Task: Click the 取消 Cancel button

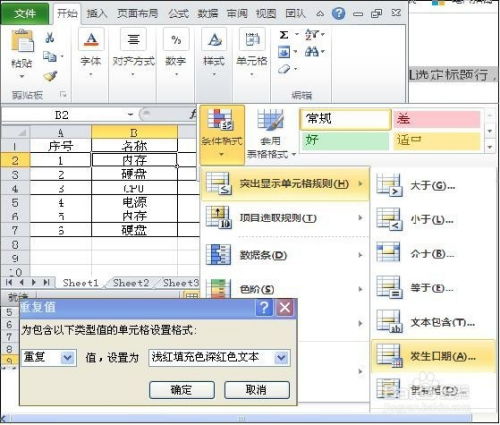Action: pos(257,390)
